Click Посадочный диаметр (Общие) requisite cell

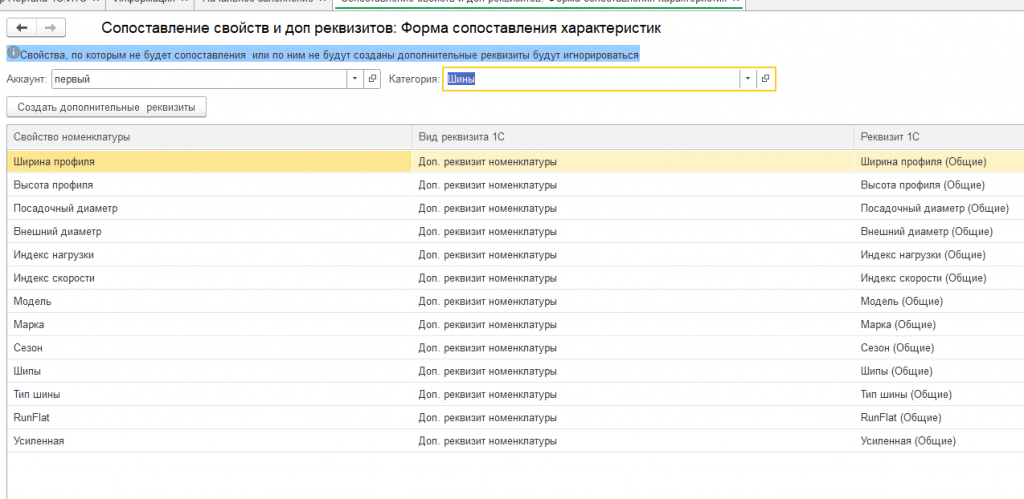939,208
